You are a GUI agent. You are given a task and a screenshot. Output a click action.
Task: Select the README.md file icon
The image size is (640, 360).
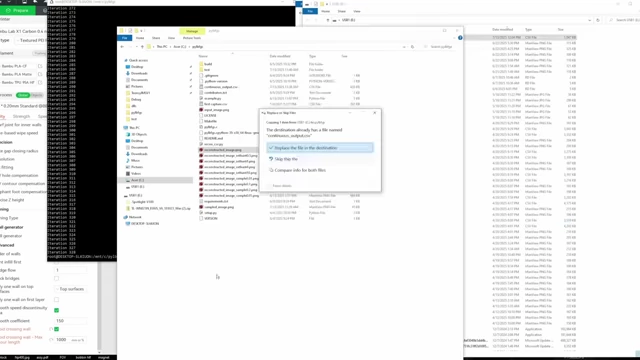(201, 138)
